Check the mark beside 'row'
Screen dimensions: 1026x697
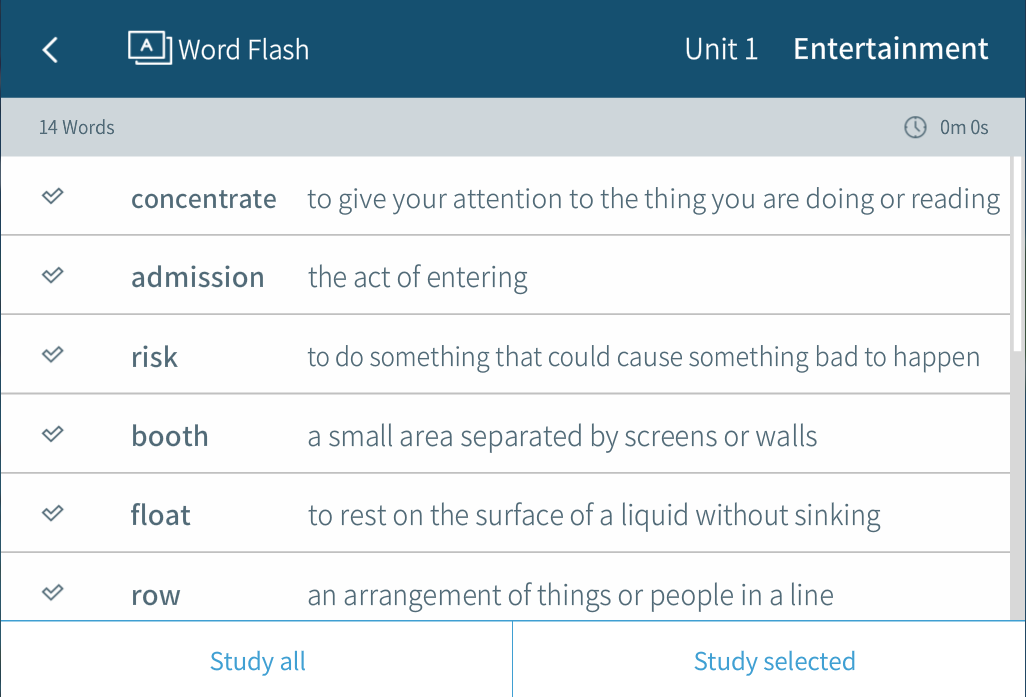point(53,593)
